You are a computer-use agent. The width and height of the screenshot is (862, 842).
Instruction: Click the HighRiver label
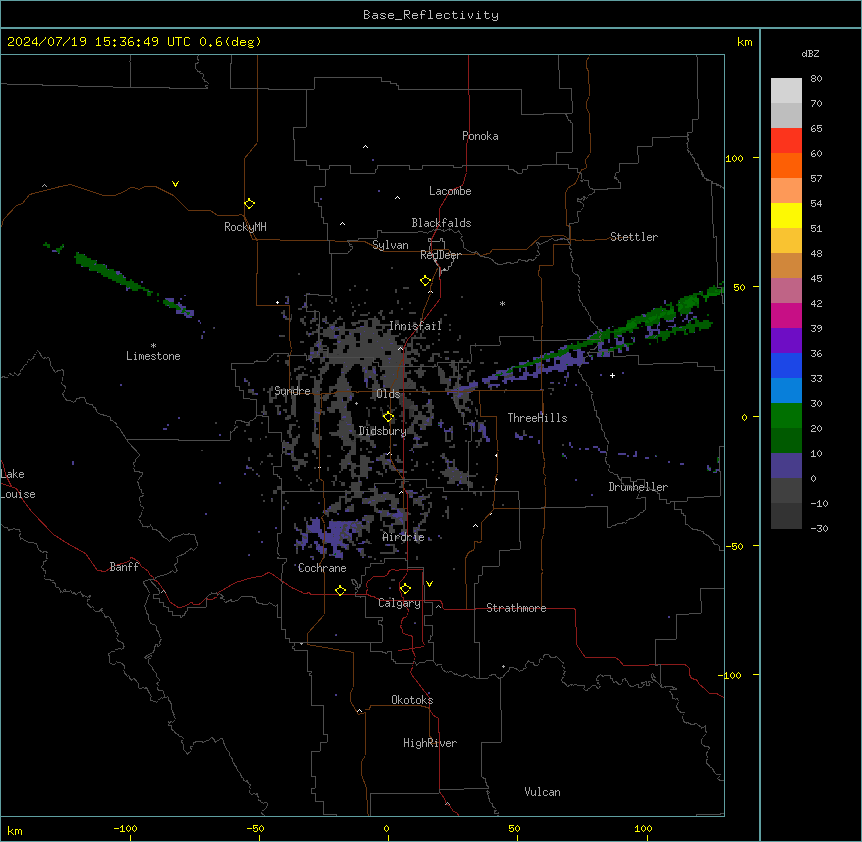430,743
